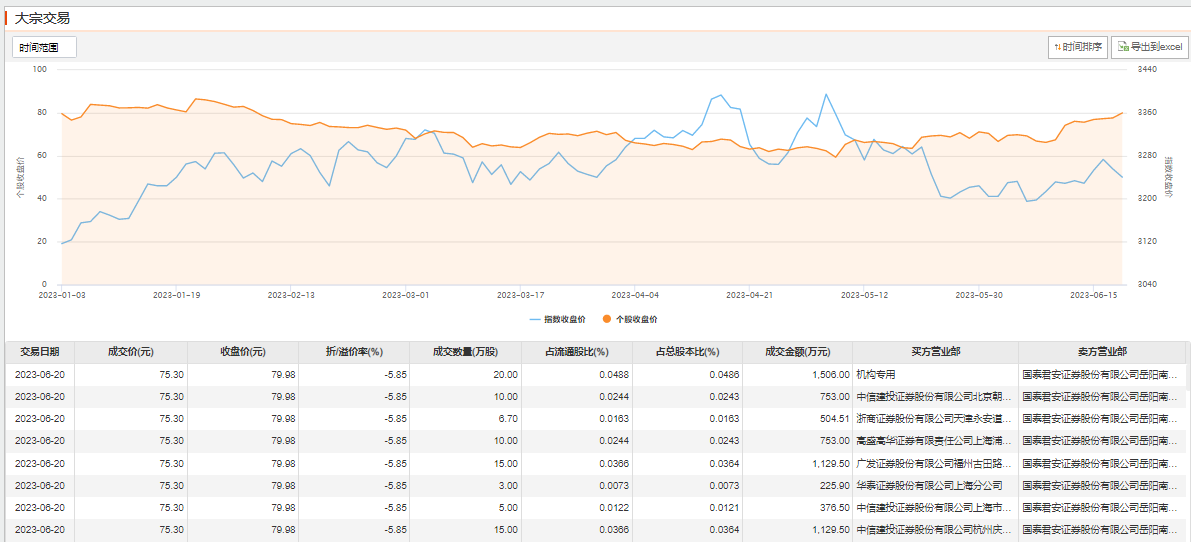Toggle the 指数收盘价 legend series
Viewport: 1191px width, 542px height.
pyautogui.click(x=558, y=320)
